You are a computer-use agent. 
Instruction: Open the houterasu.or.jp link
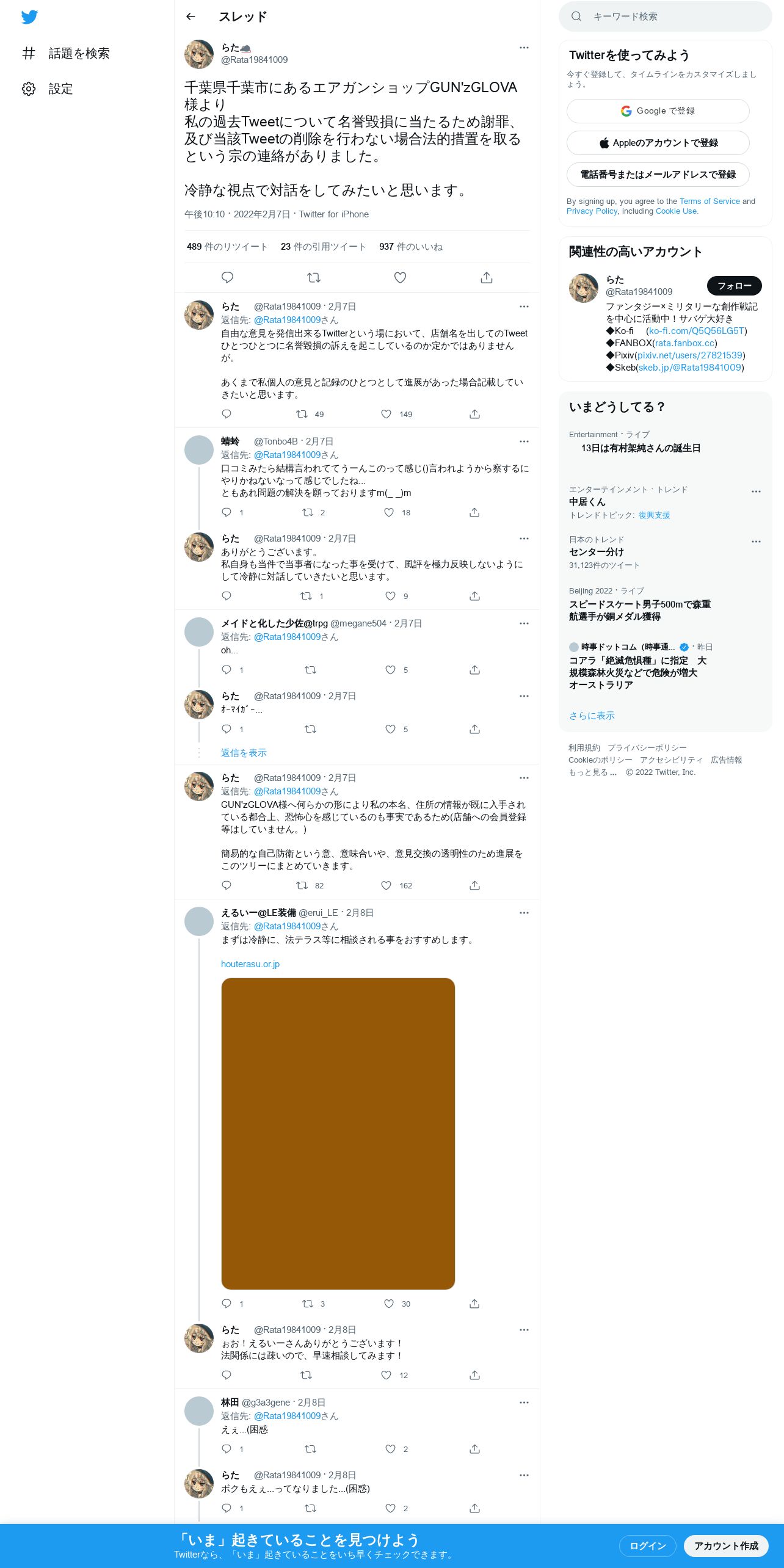250,964
